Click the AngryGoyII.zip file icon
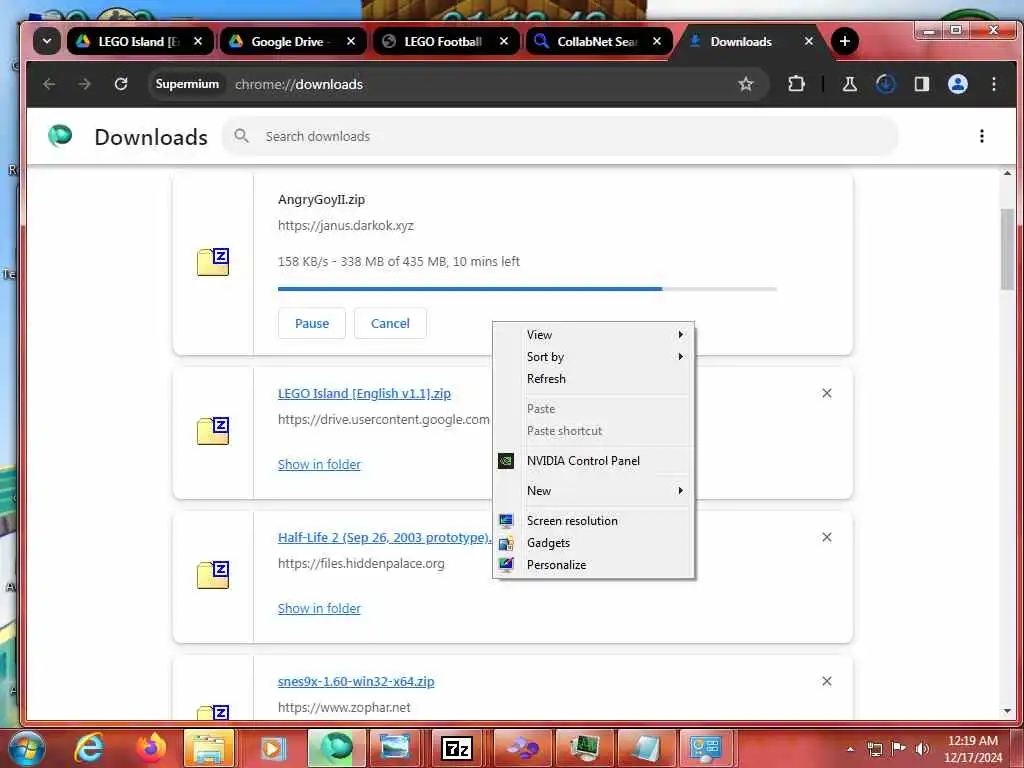Viewport: 1024px width, 768px height. pyautogui.click(x=213, y=262)
